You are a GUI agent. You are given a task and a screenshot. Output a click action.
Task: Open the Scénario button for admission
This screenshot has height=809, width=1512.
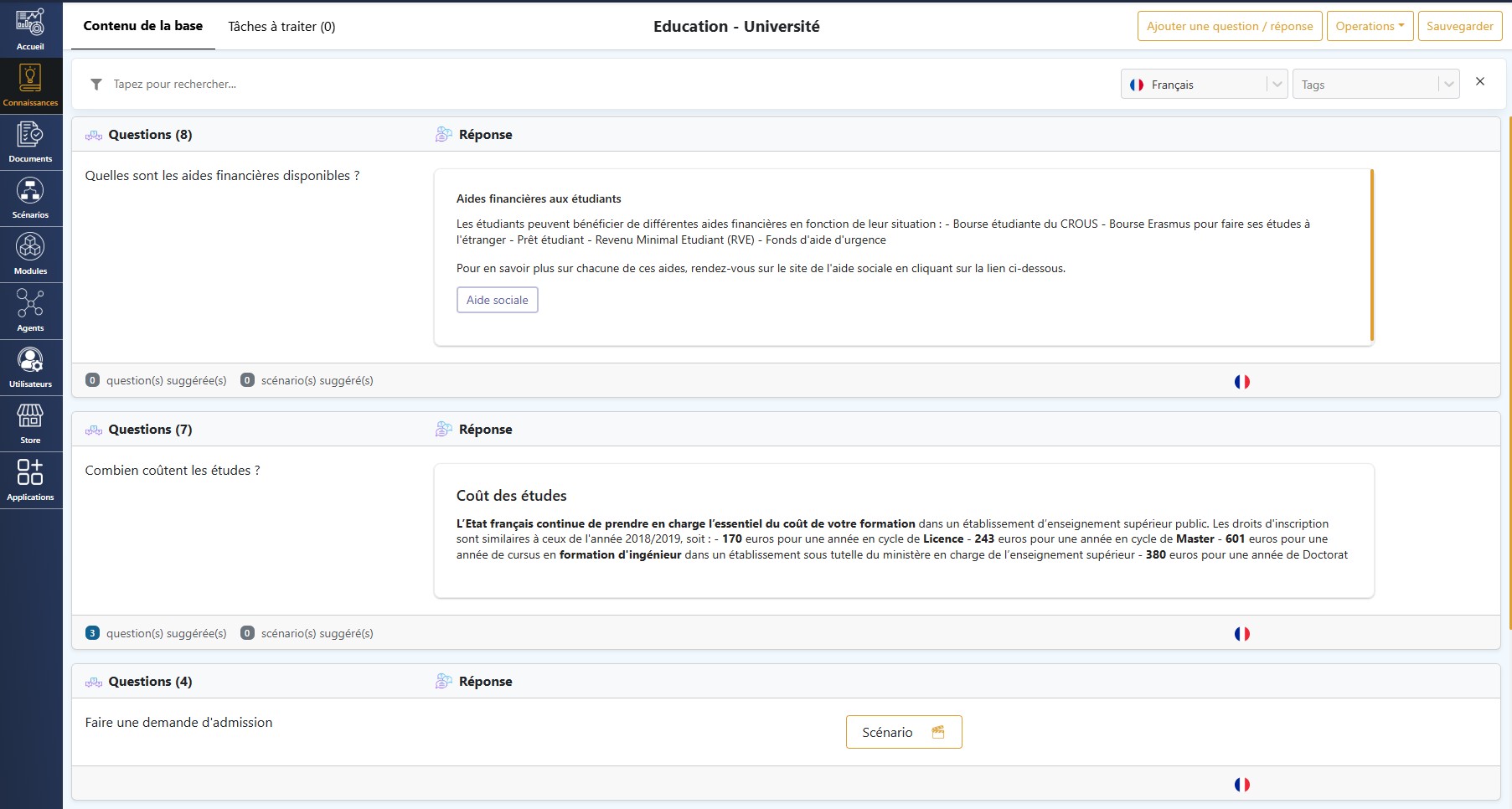pyautogui.click(x=903, y=732)
